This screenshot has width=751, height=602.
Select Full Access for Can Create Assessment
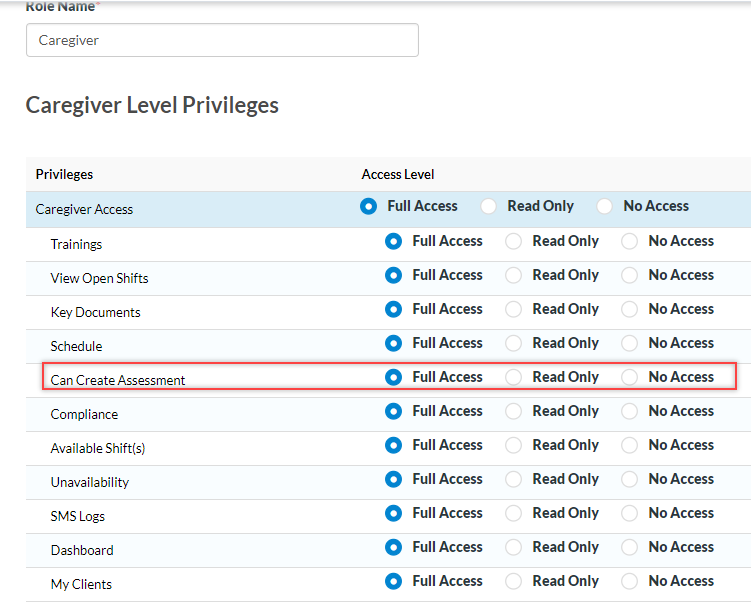click(394, 377)
